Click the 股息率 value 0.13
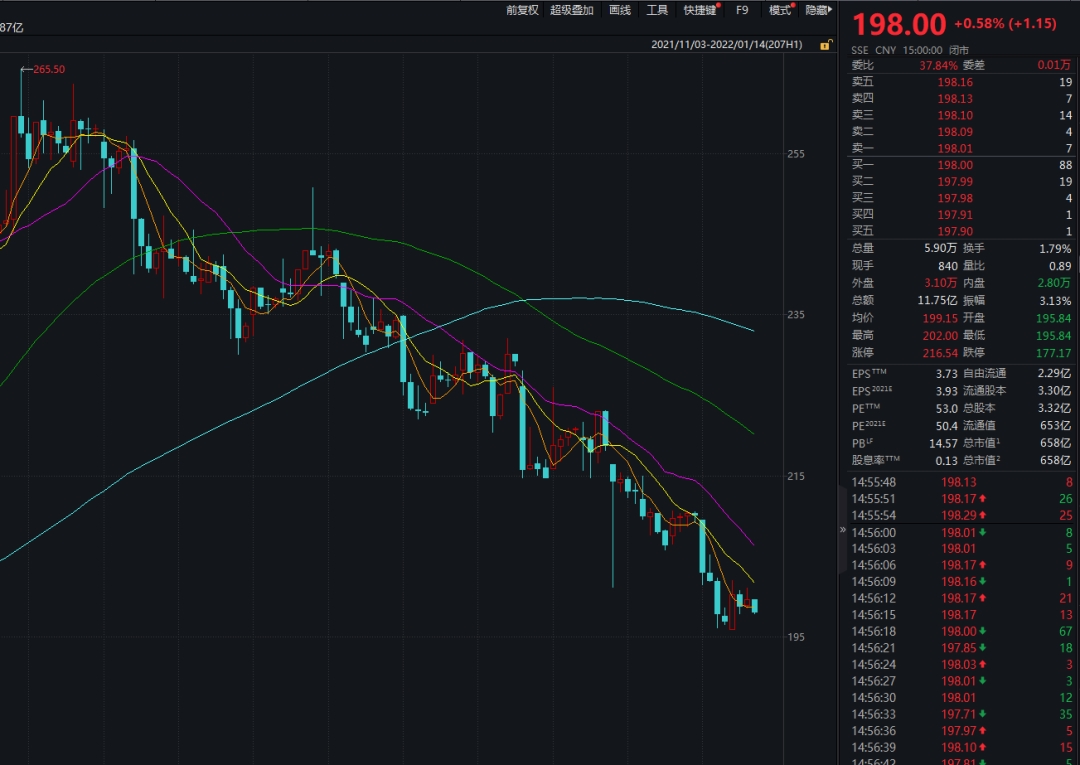Screen dimensions: 1080x765 (946, 461)
